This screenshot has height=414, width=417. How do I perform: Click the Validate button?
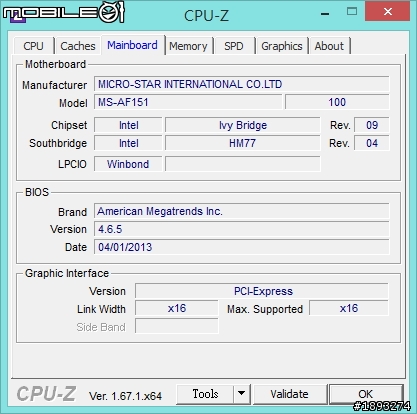coord(289,394)
